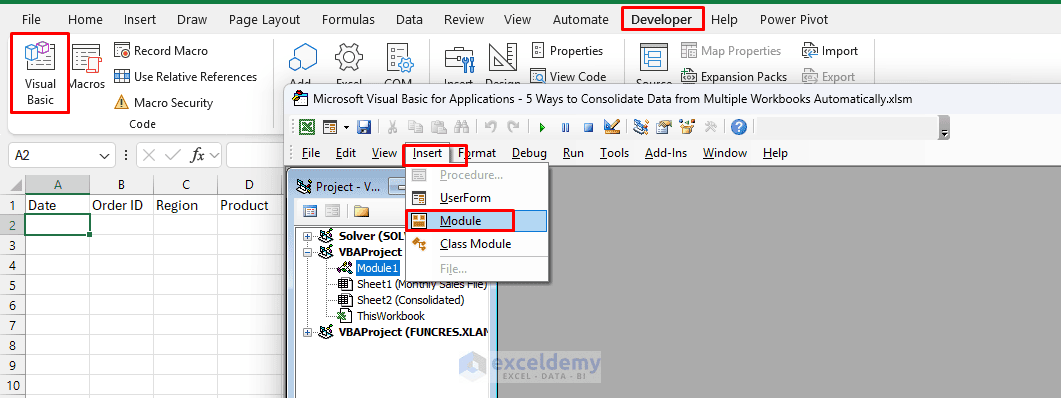Open Macro Security settings
This screenshot has height=398, width=1061.
point(163,103)
